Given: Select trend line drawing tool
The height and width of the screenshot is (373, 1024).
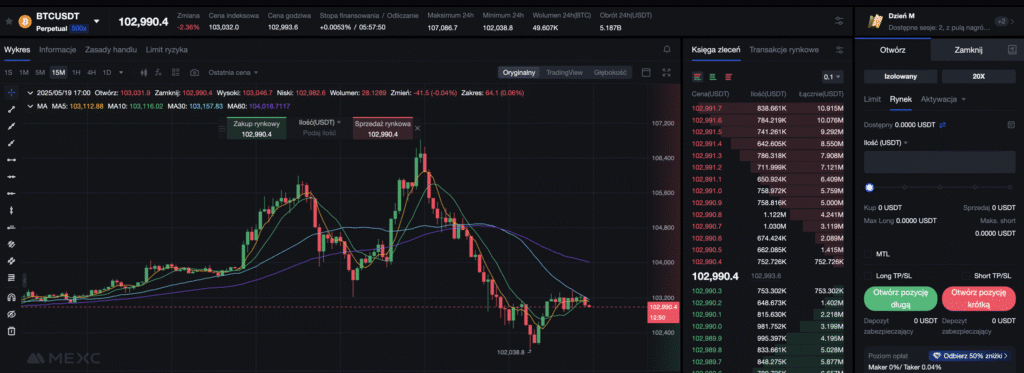Looking at the screenshot, I should coord(11,109).
